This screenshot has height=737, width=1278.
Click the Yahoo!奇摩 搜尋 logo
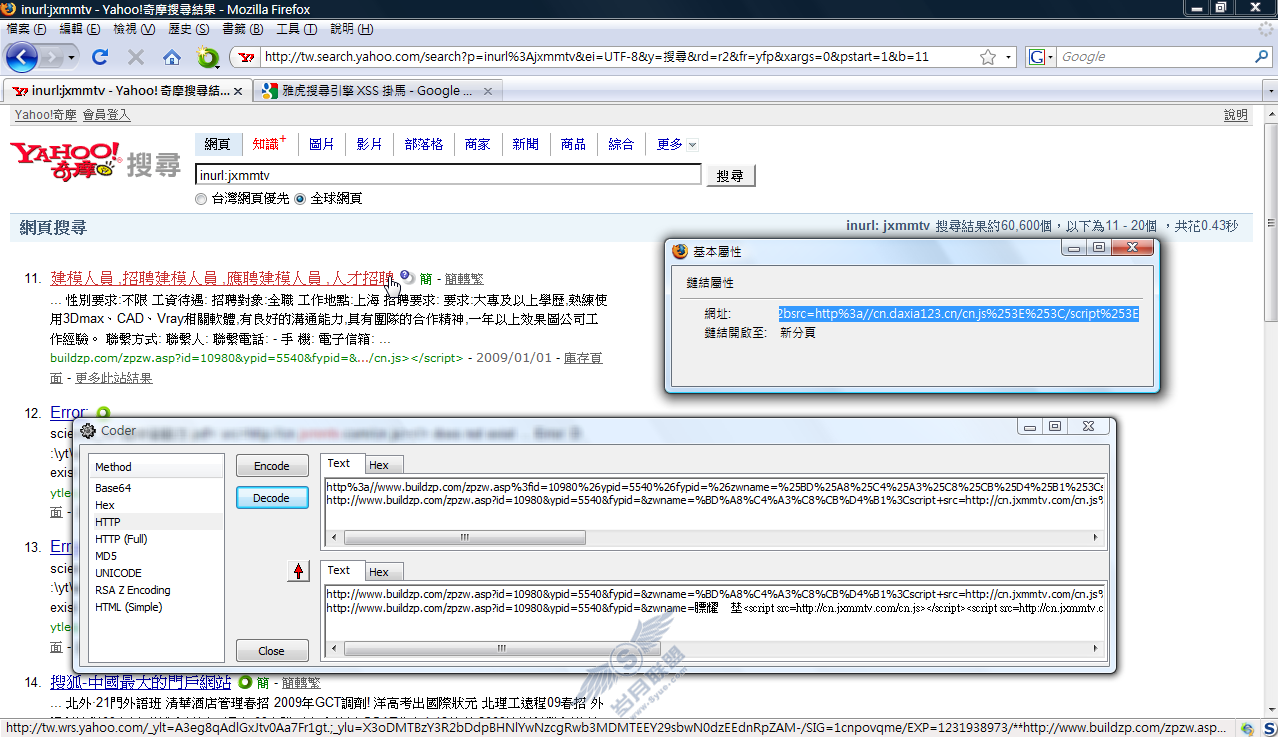coord(95,160)
